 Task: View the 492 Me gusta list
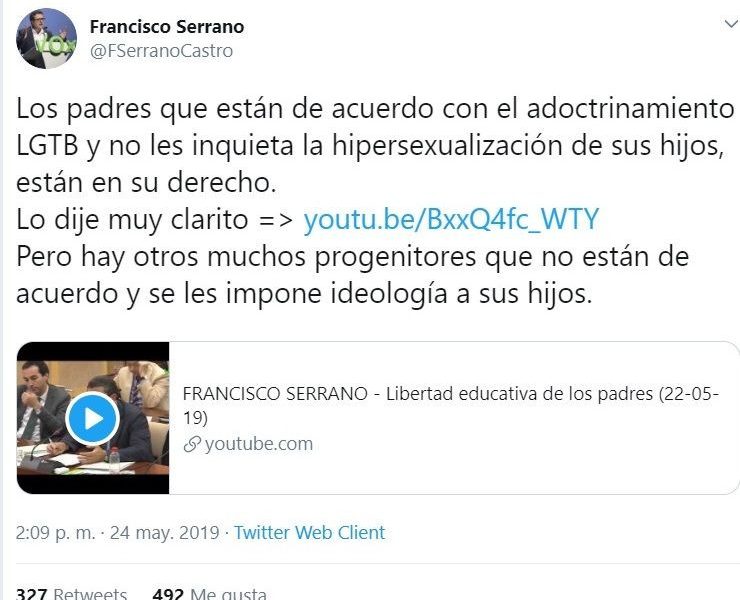coord(210,593)
